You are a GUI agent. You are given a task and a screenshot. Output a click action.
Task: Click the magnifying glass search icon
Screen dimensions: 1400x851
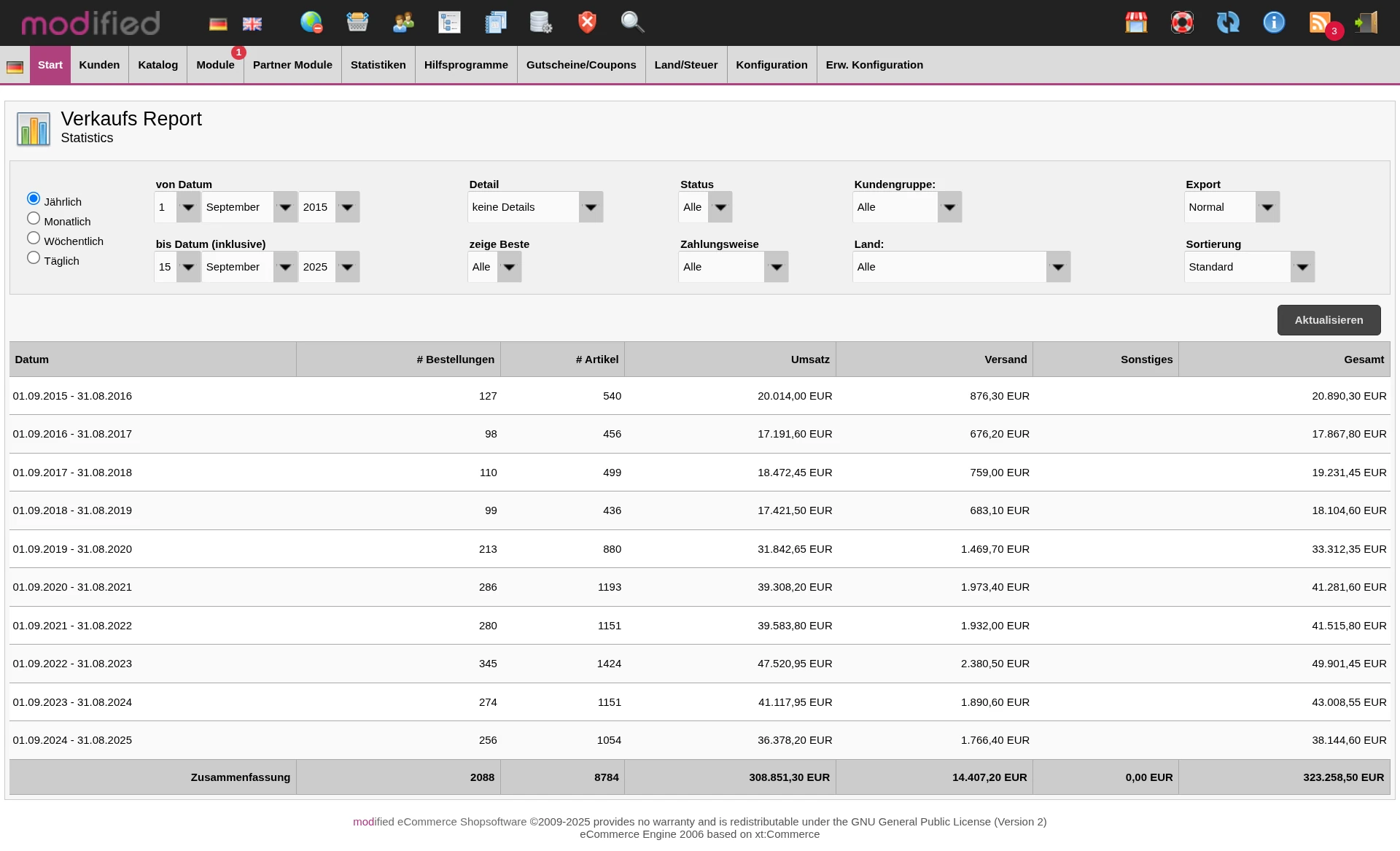[x=632, y=22]
